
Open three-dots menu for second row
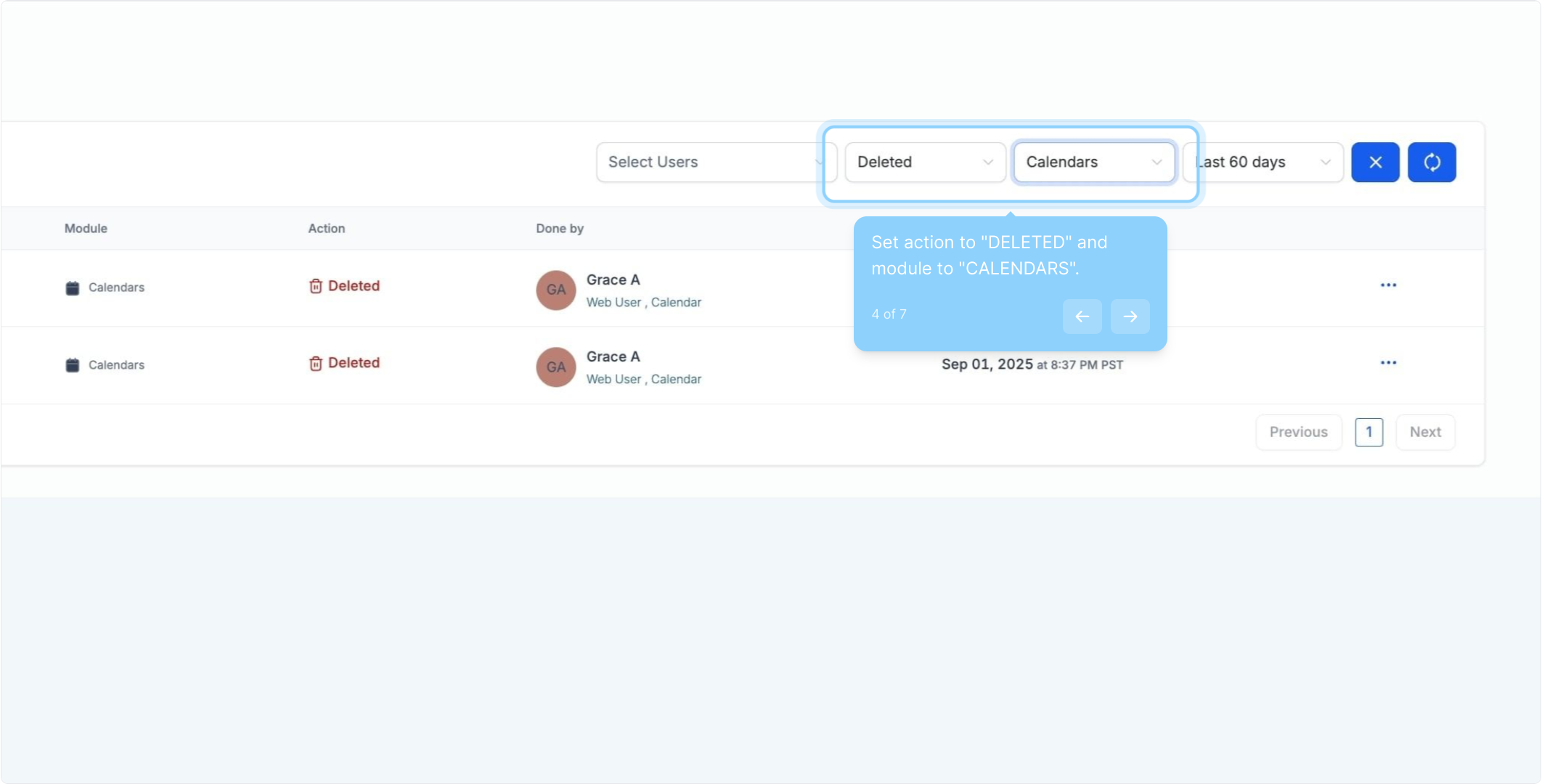click(x=1388, y=363)
